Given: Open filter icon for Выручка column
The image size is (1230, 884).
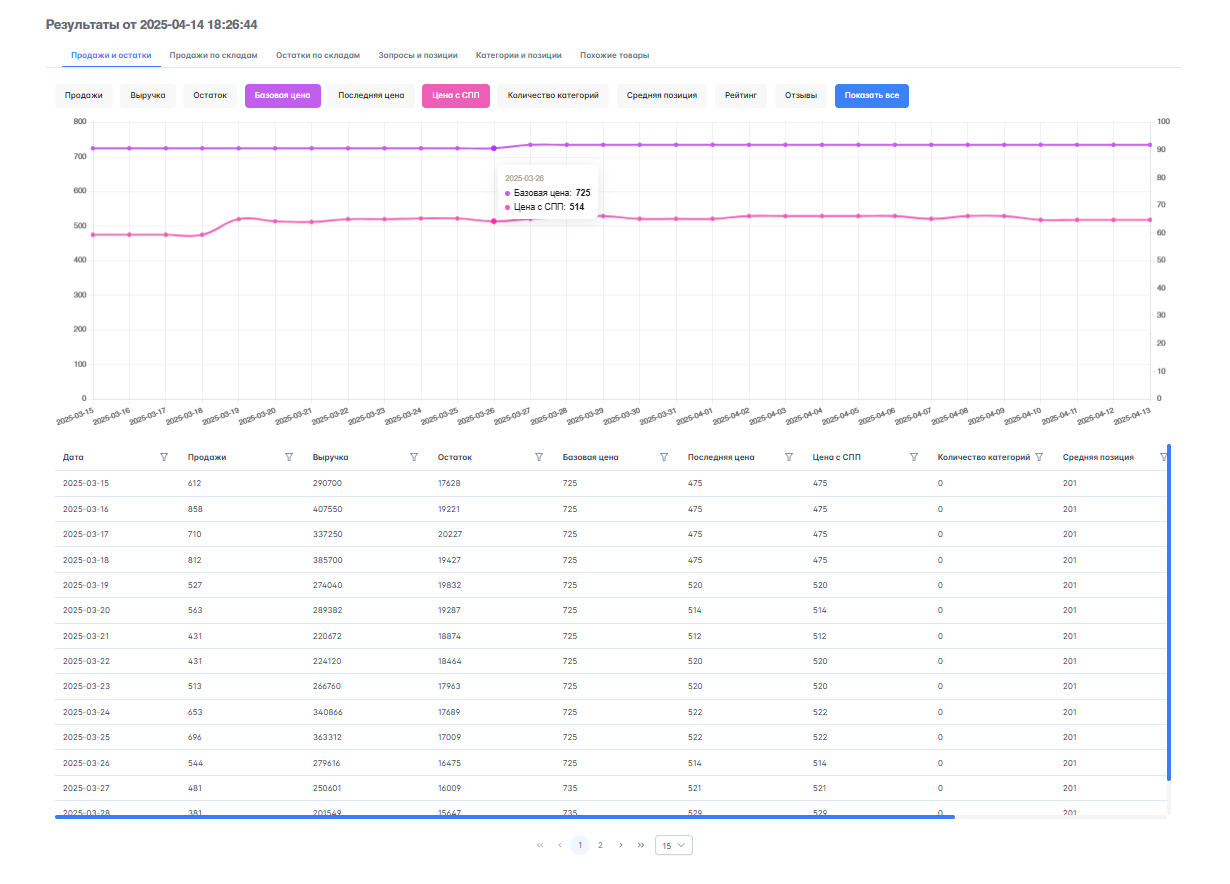Looking at the screenshot, I should click(x=414, y=457).
